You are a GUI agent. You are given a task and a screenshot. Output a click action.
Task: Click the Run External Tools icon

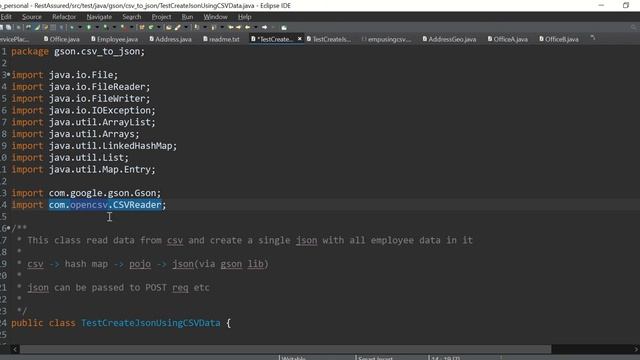coord(123,27)
